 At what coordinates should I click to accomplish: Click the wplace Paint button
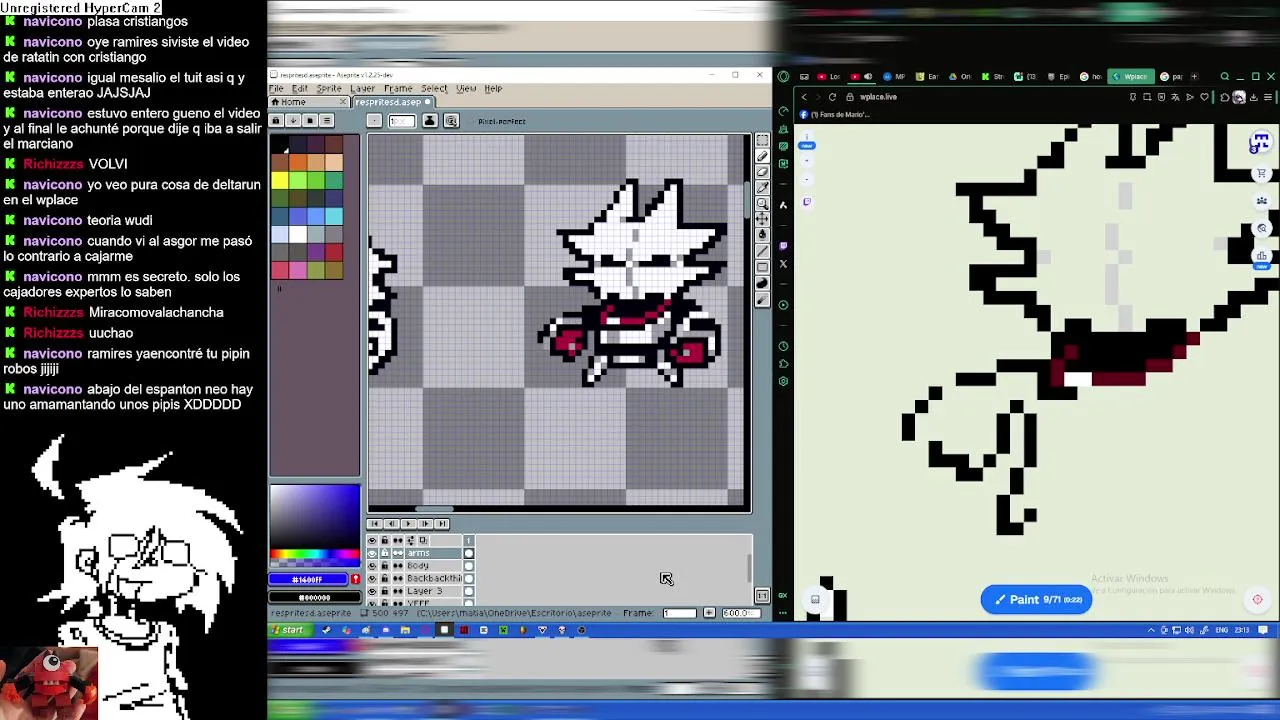[x=1036, y=599]
